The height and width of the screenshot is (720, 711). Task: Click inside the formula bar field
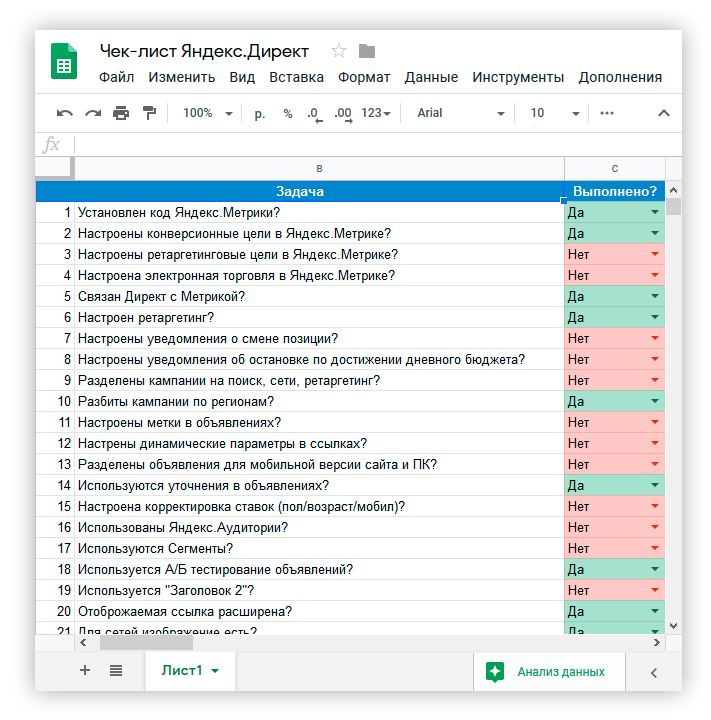(x=370, y=145)
